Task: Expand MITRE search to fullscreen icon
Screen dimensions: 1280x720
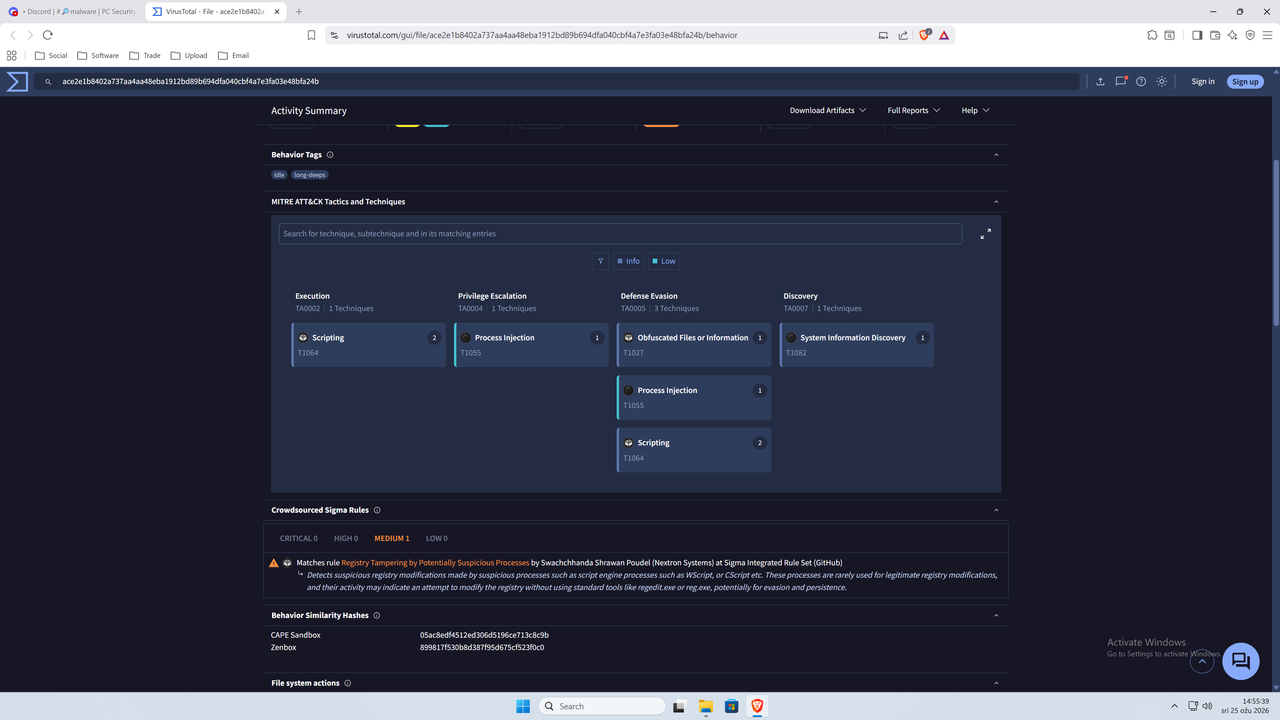Action: click(x=985, y=233)
